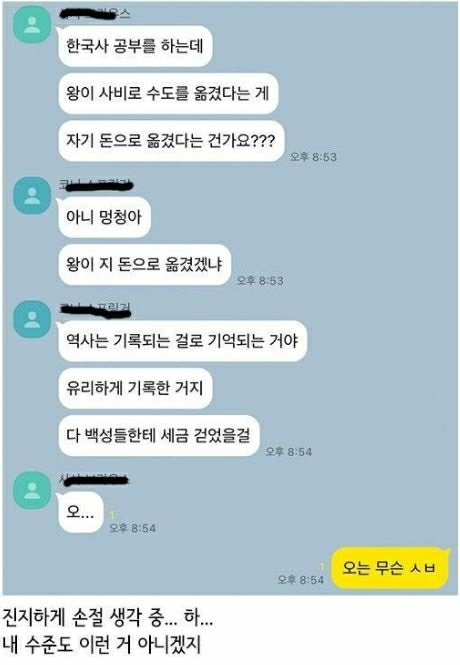This screenshot has height=665, width=460.
Task: Tap the 역사는 기록되는 걸로 기억되는 거야 message
Action: 182,341
